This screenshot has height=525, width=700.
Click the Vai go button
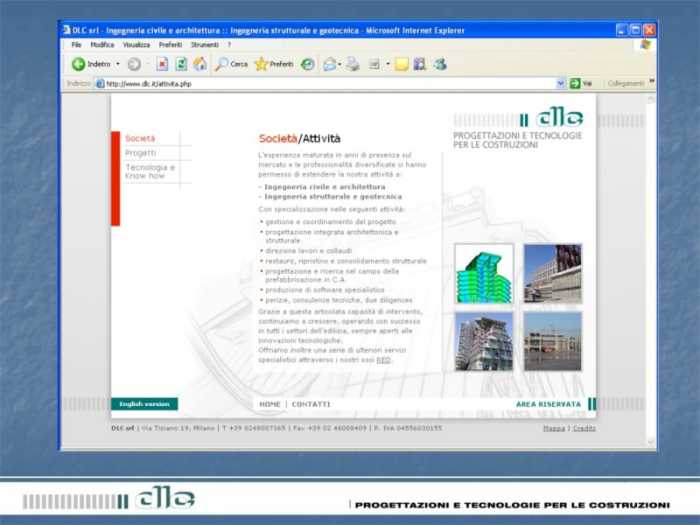pyautogui.click(x=582, y=84)
